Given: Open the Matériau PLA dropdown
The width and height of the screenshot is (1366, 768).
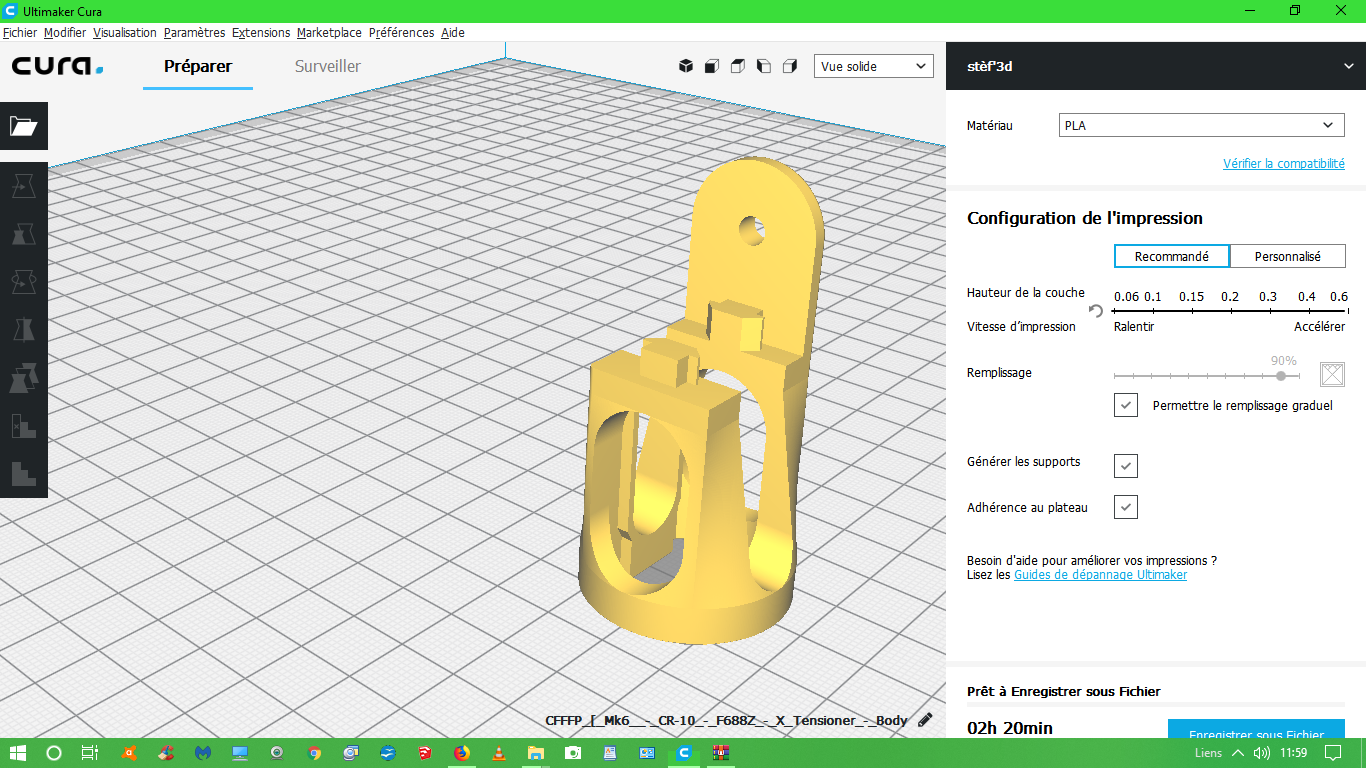Looking at the screenshot, I should (1202, 125).
